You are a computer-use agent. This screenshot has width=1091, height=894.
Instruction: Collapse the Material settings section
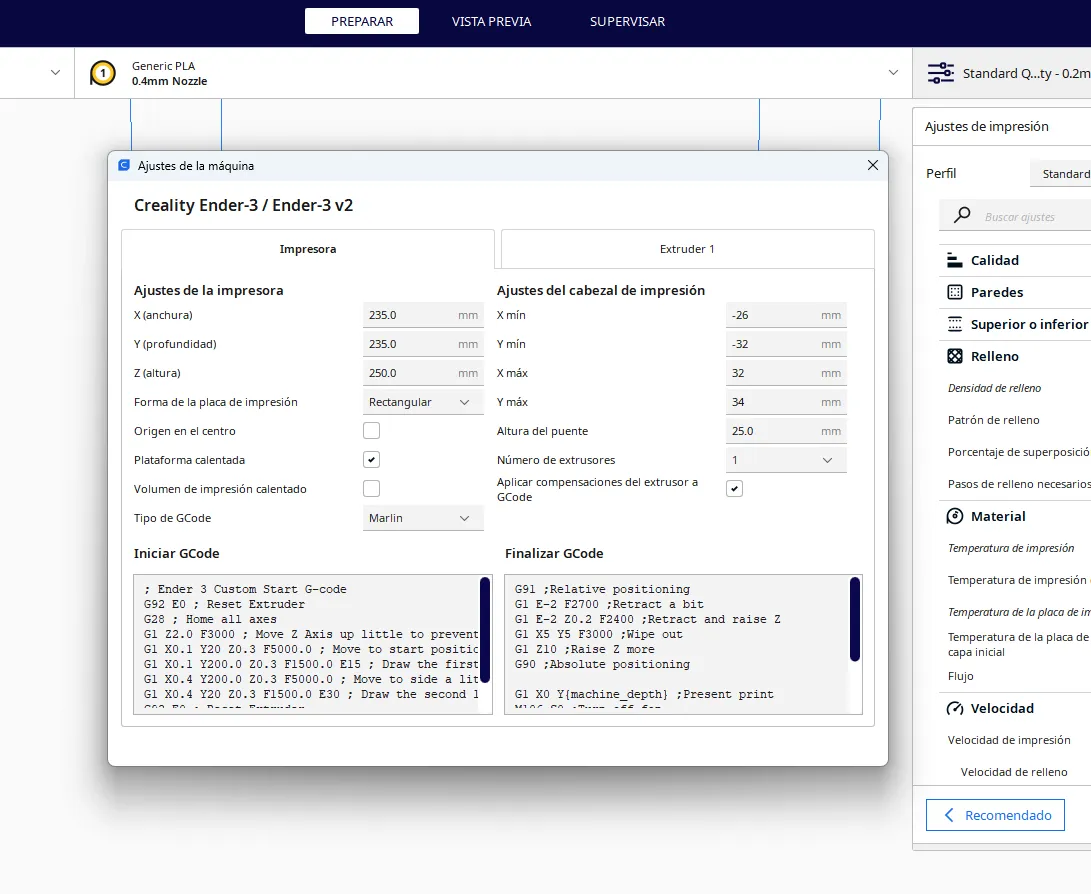1015,516
